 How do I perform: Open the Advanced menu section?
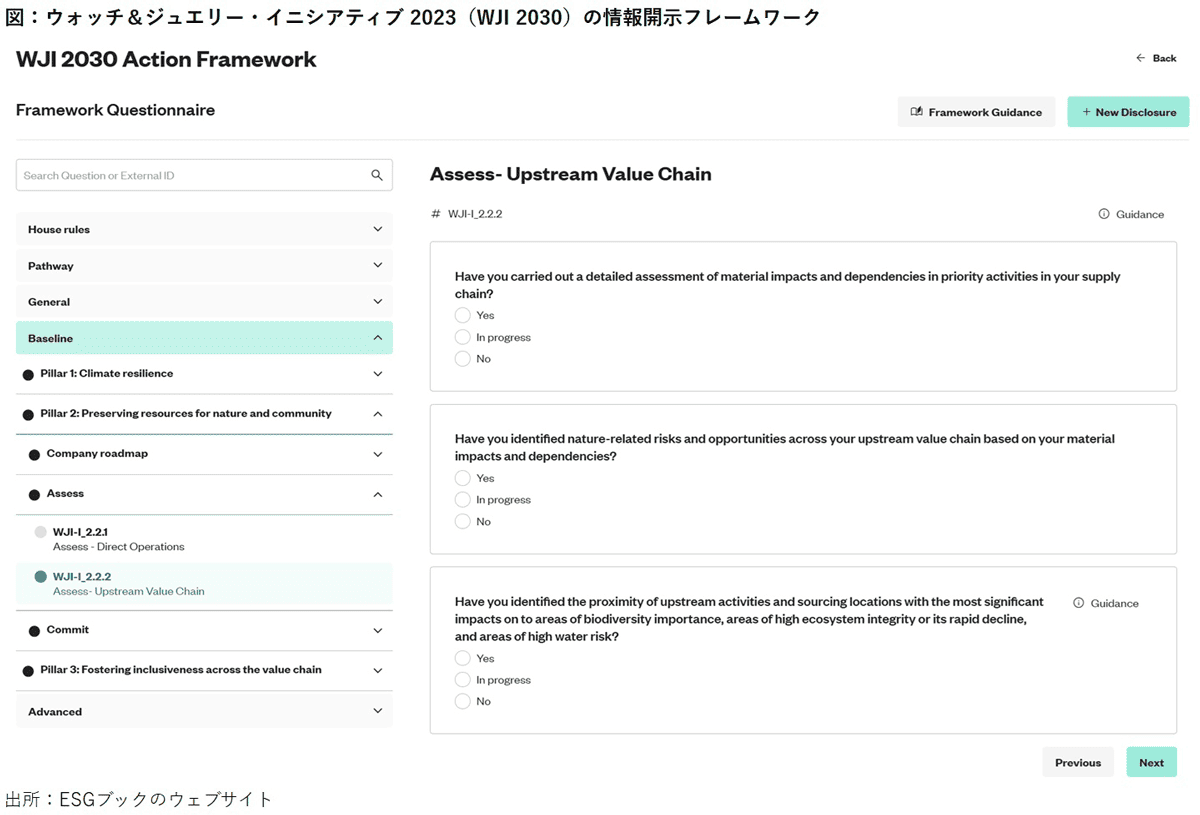pyautogui.click(x=204, y=711)
